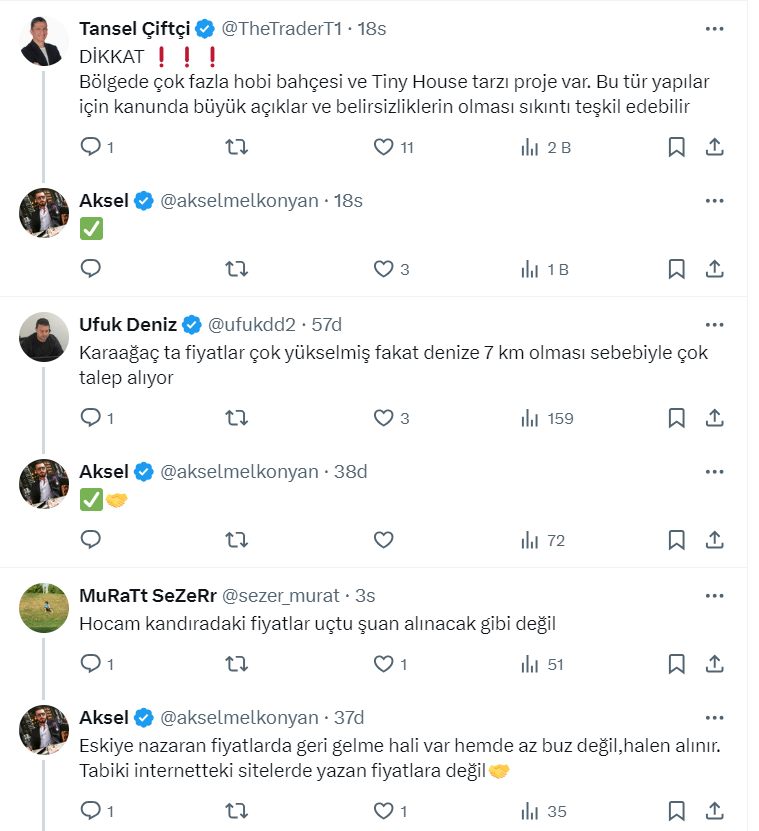Like Ufuk Deniz's Karaağaç tweet
The height and width of the screenshot is (831, 759).
coord(383,418)
